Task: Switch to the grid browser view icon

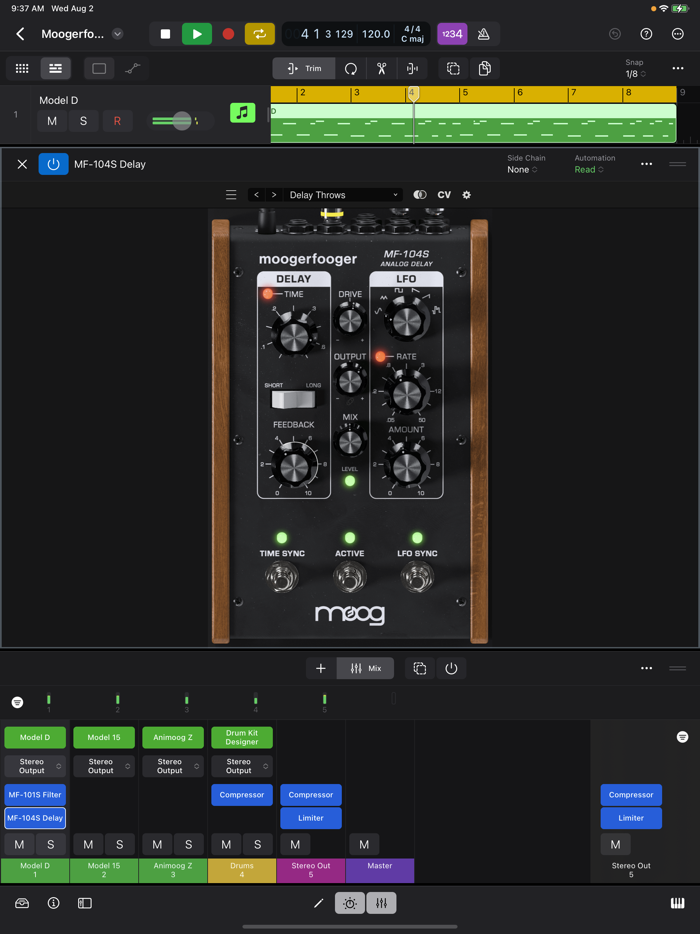Action: coord(22,69)
